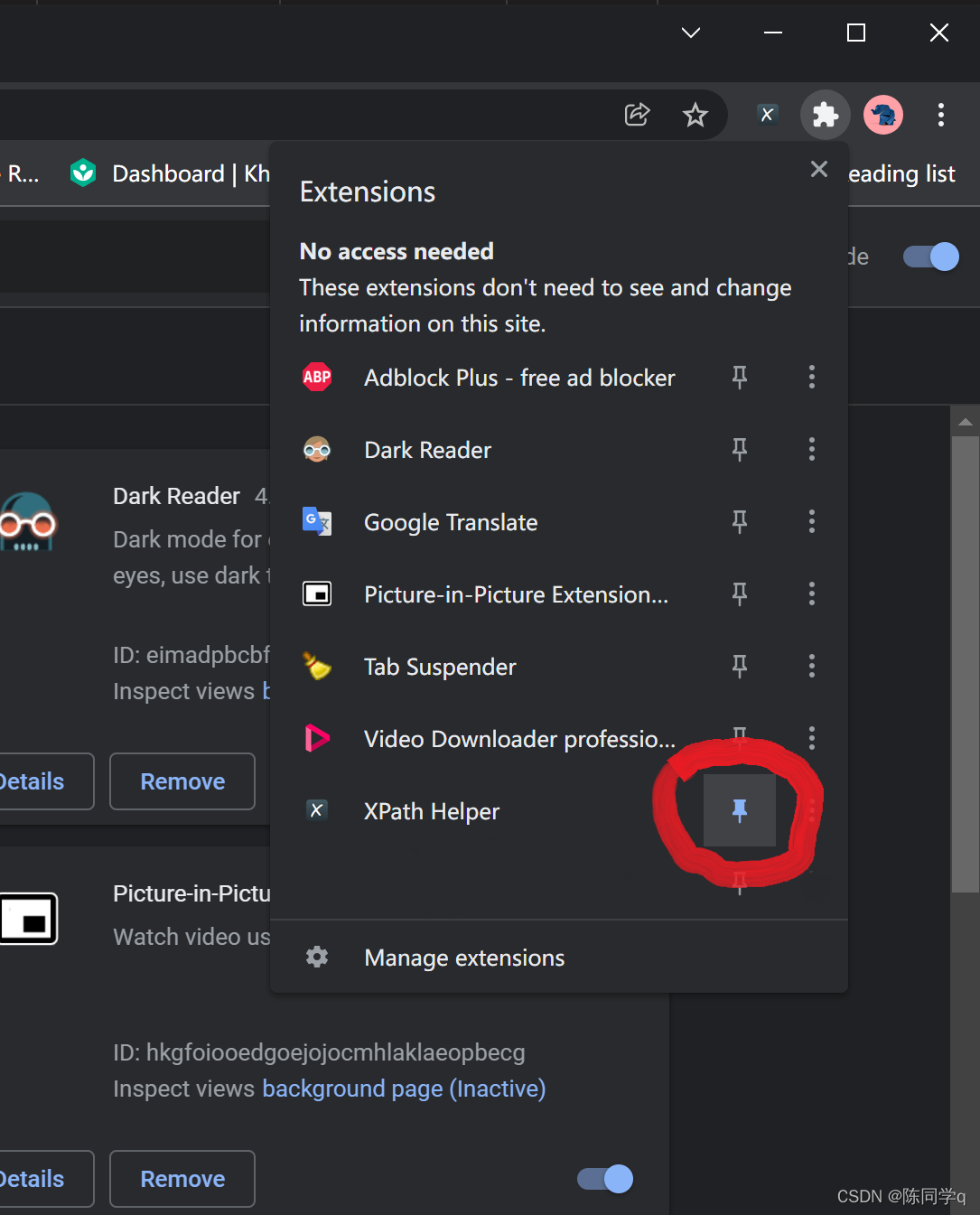Open more options for Video Downloader professional
Viewport: 980px width, 1215px height.
click(812, 738)
